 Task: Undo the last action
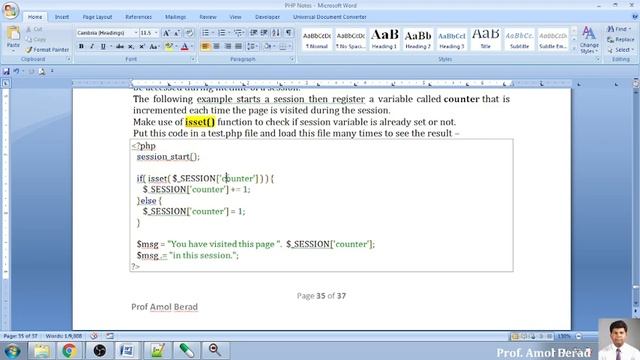(16, 71)
